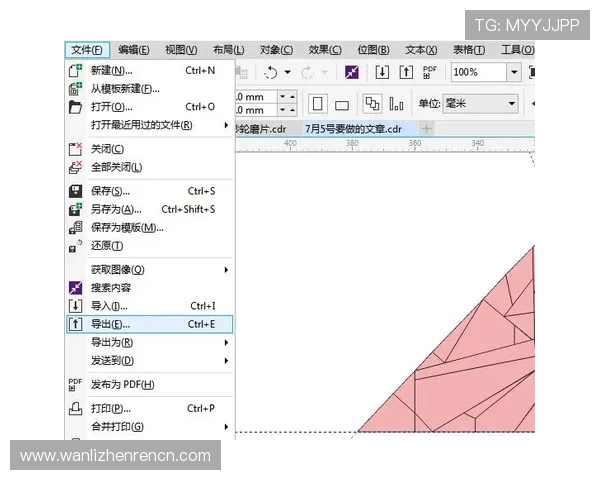Choose 打印(P)... menu entry
Image resolution: width=600 pixels, height=480 pixels.
(150, 408)
